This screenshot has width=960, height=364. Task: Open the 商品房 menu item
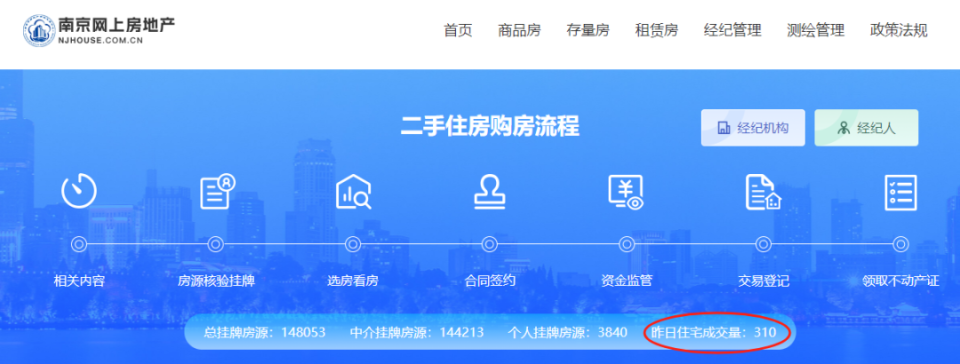(519, 30)
